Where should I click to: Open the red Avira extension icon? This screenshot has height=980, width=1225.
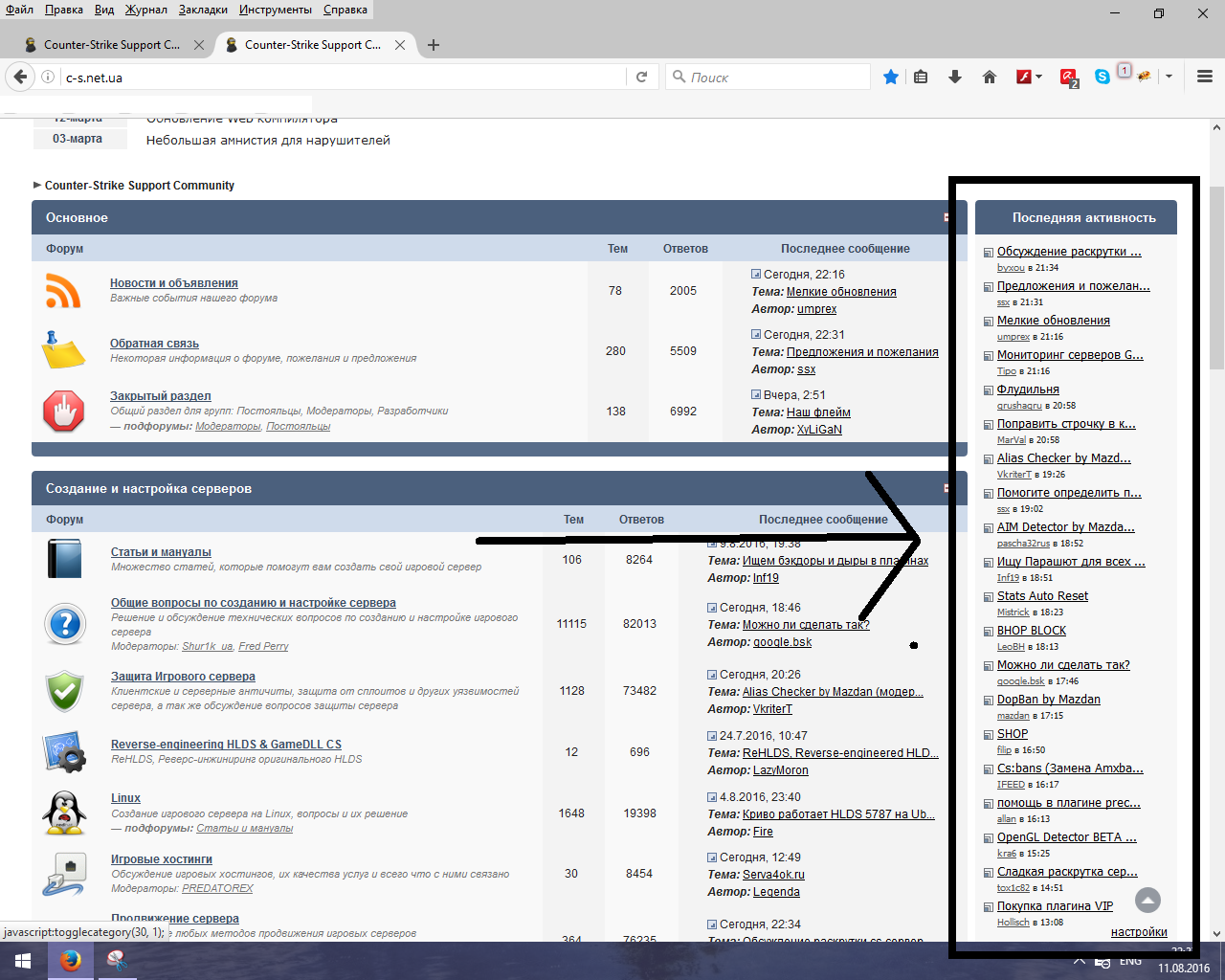tap(1069, 78)
